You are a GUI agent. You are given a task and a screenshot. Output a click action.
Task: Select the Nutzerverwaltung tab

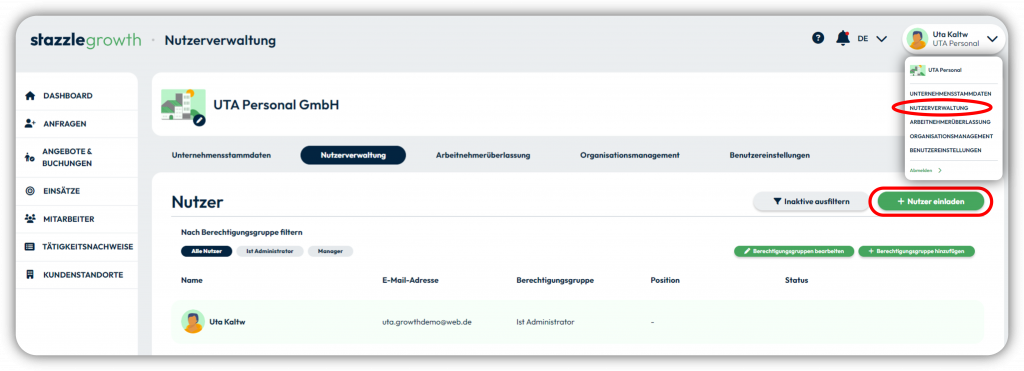coord(353,155)
